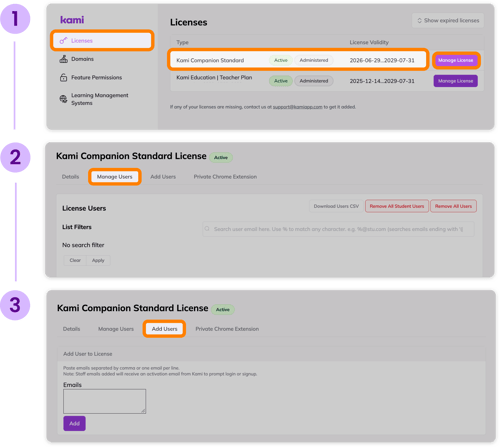This screenshot has width=500, height=447.
Task: Open Details tab in the Manage Users panel
Action: tap(70, 177)
